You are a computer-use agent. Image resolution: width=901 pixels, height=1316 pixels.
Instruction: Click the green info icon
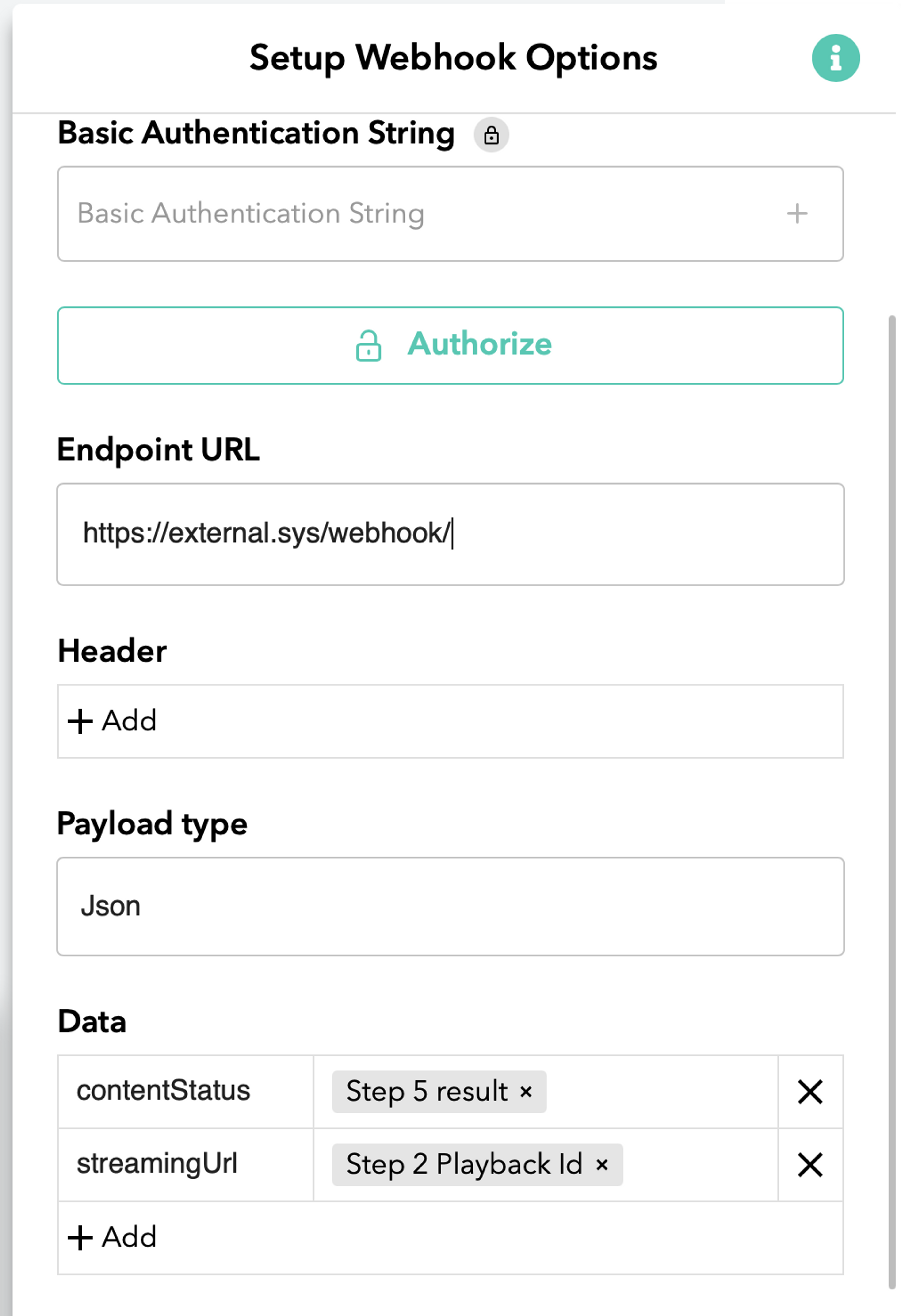[x=835, y=58]
